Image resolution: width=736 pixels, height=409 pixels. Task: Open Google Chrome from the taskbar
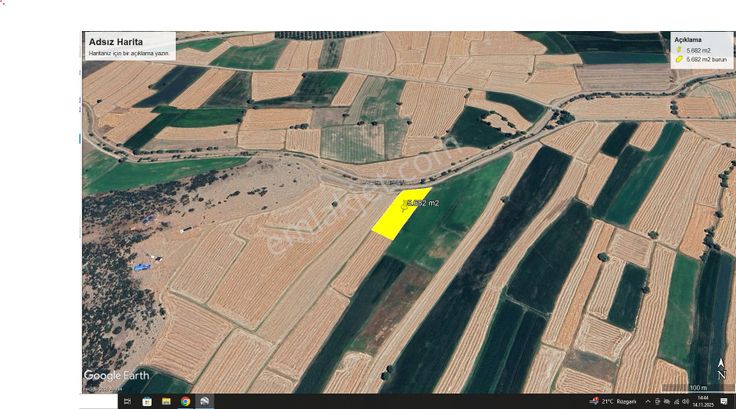click(186, 401)
